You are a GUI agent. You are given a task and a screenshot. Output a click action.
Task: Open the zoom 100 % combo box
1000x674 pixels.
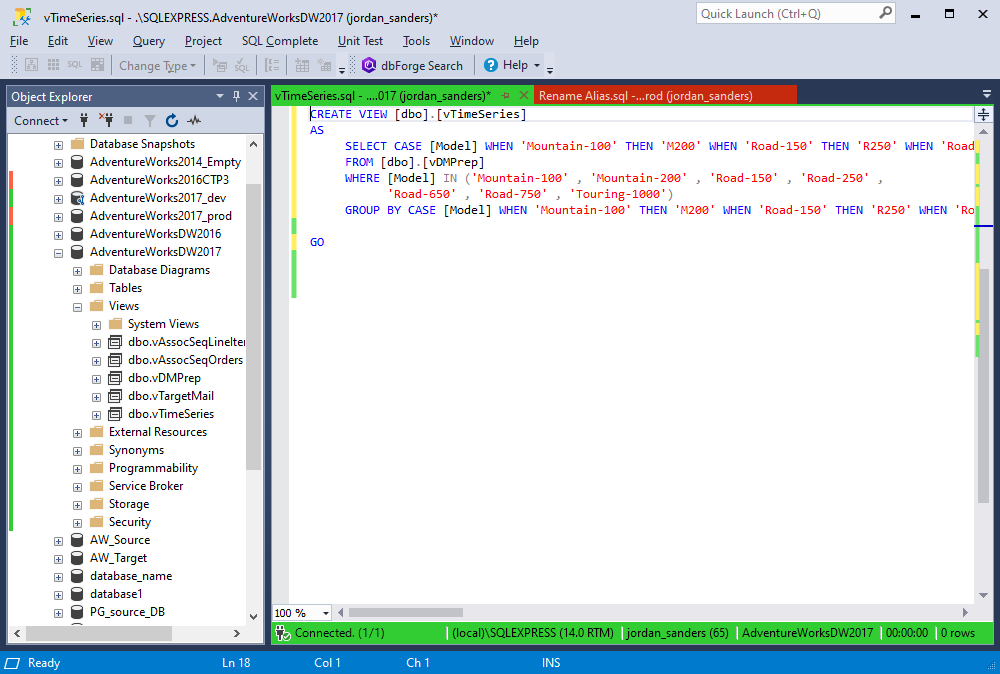302,613
